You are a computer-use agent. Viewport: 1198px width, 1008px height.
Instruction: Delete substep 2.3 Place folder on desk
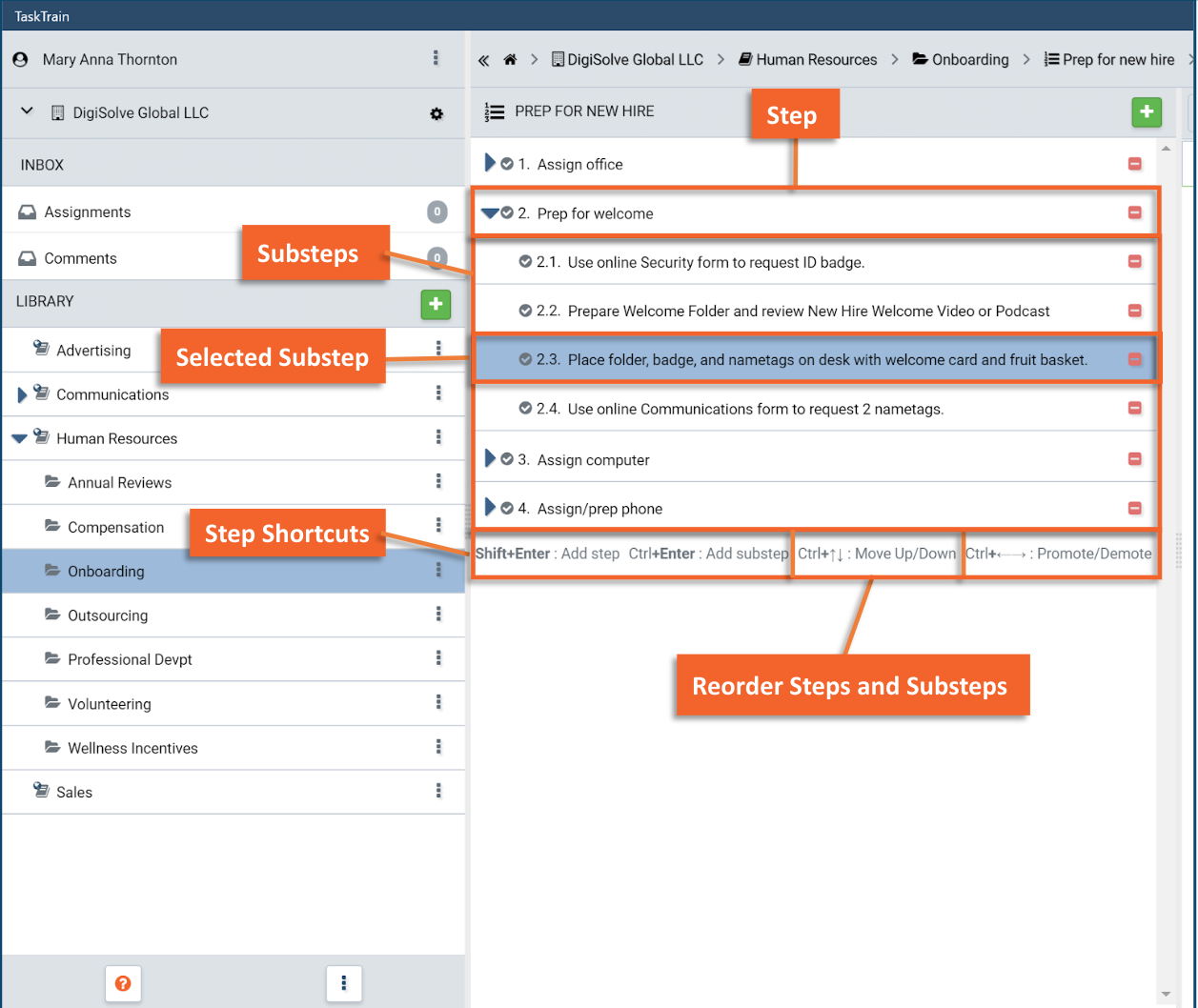[1134, 359]
